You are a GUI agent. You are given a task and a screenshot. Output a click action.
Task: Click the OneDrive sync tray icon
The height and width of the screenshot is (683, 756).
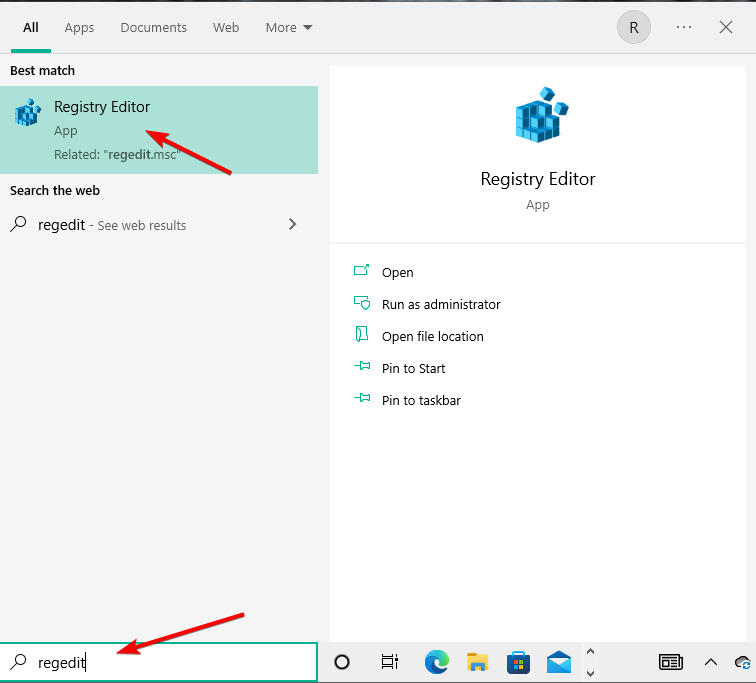click(x=743, y=662)
